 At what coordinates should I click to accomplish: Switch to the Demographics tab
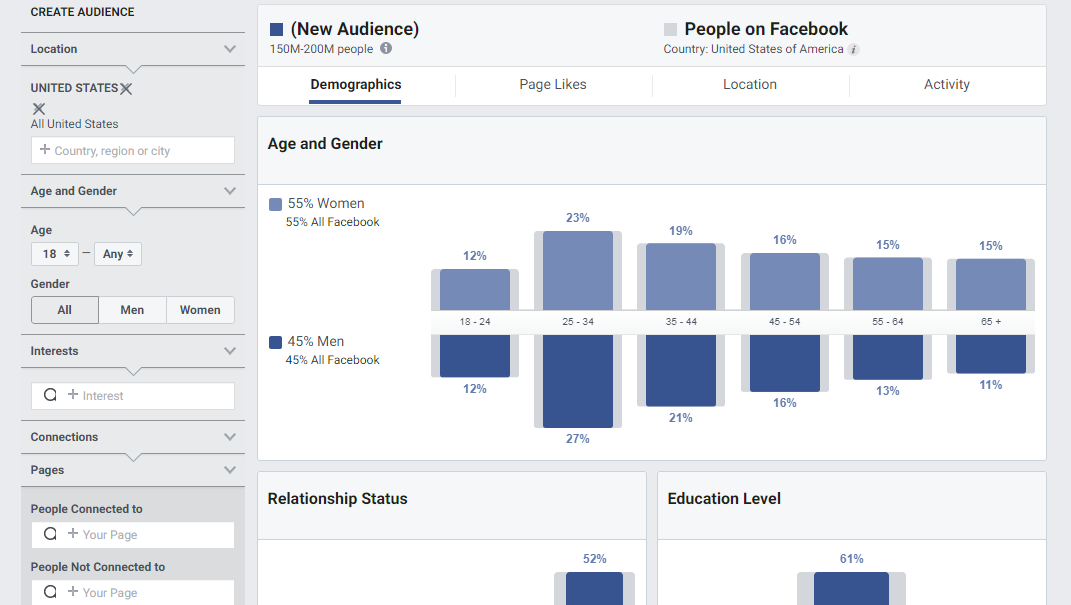pyautogui.click(x=356, y=85)
